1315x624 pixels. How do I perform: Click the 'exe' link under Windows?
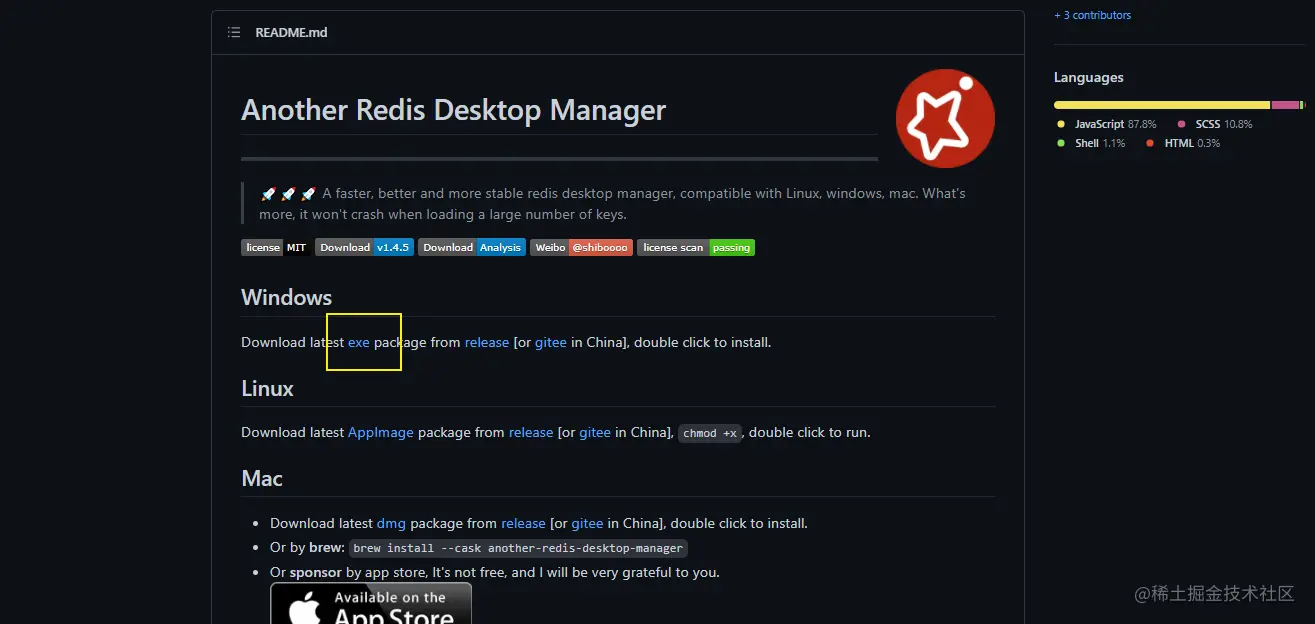(x=359, y=342)
